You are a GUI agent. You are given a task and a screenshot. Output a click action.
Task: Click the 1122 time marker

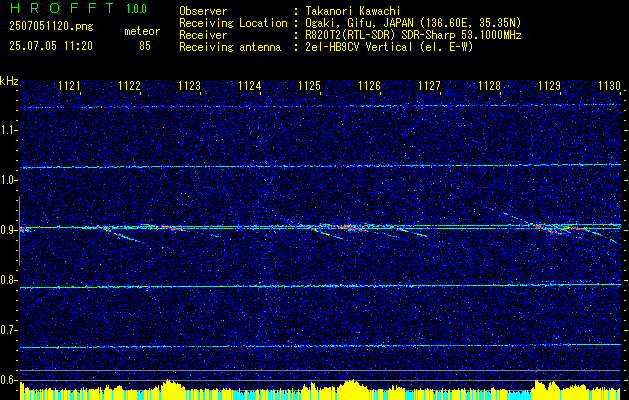129,85
